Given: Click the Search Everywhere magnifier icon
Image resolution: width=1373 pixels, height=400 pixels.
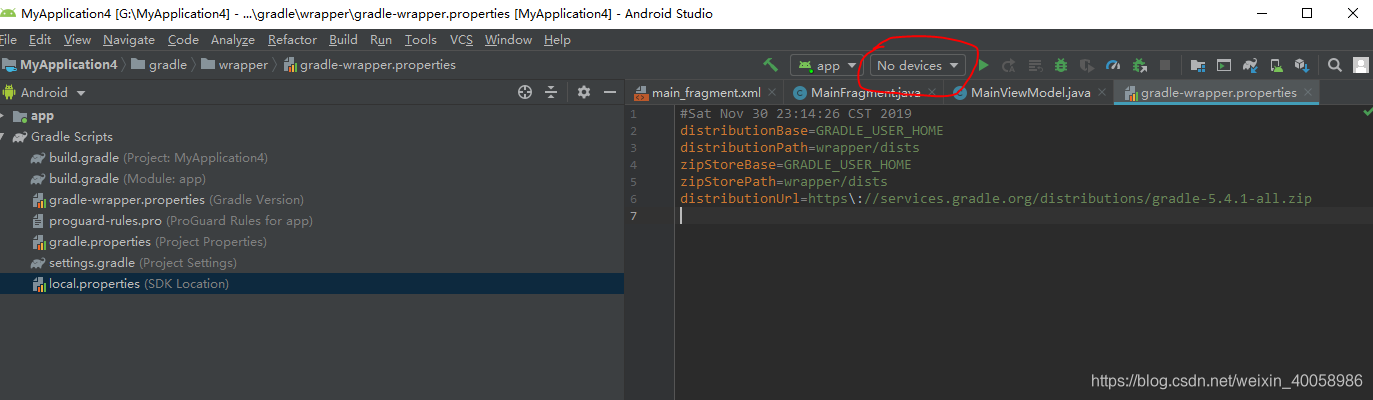Looking at the screenshot, I should click(1335, 65).
